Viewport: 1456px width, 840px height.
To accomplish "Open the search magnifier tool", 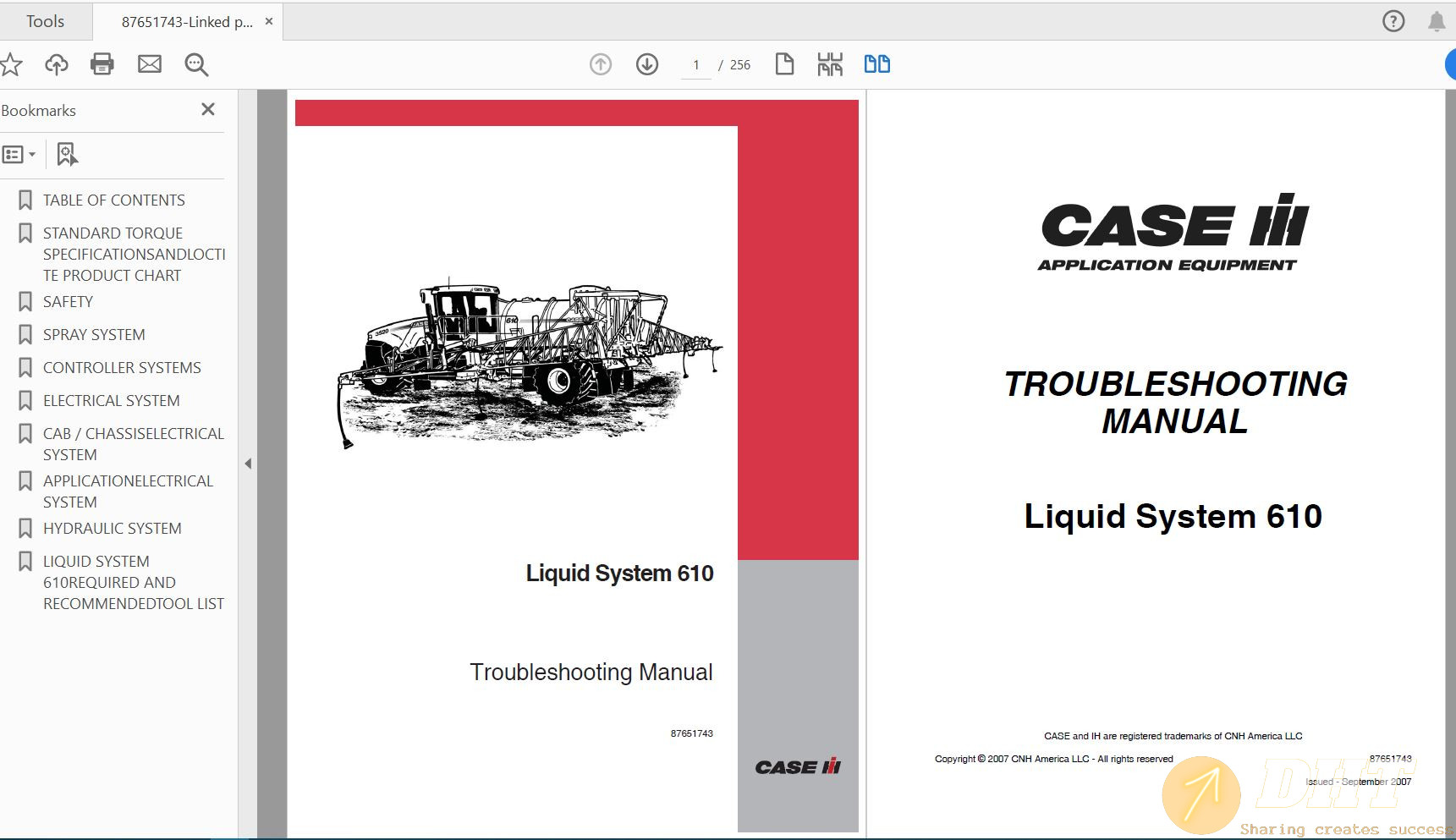I will point(195,63).
